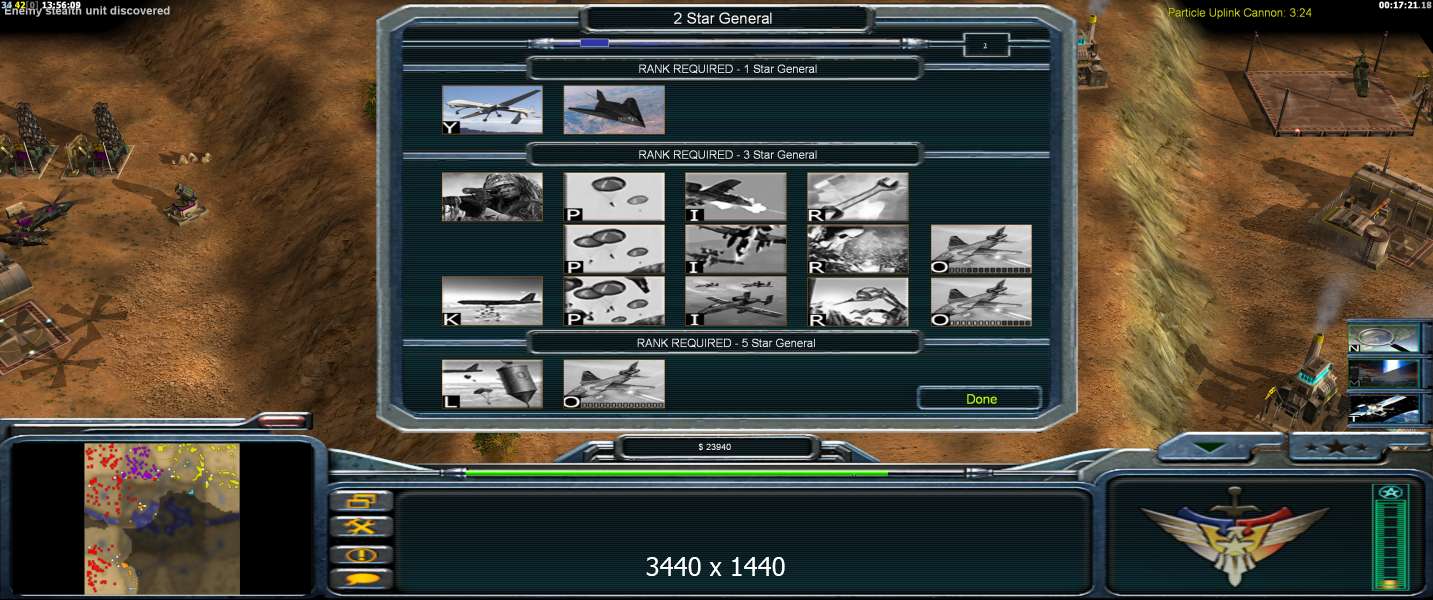The image size is (1433, 600).
Task: Pick the second-level Emergency Repair power (middle R)
Action: click(858, 249)
